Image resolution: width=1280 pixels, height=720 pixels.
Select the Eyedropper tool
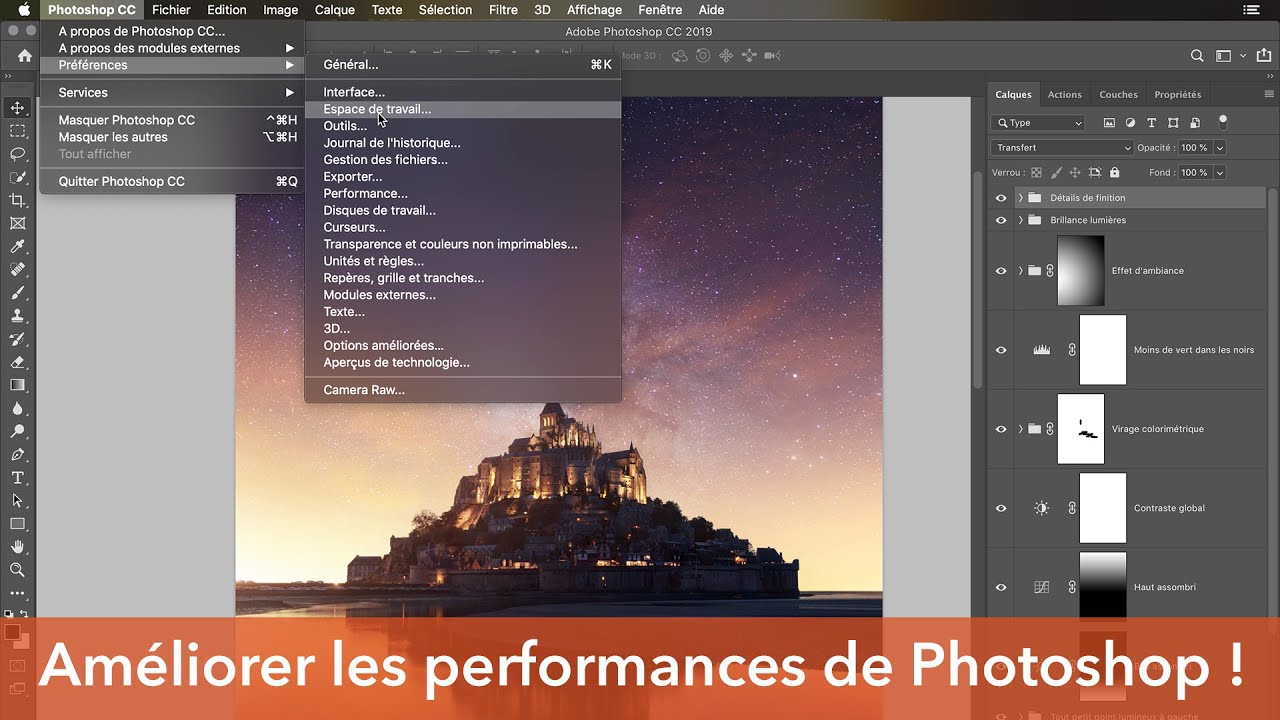tap(17, 246)
